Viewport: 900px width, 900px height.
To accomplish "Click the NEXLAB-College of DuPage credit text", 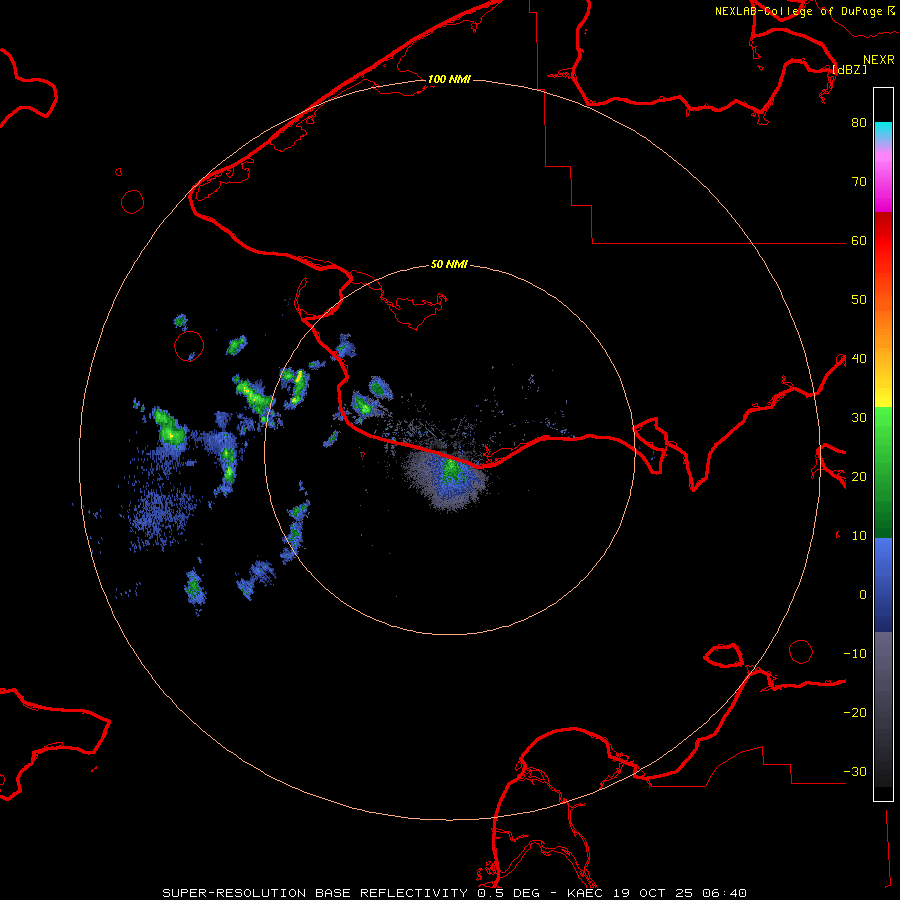I will point(799,11).
